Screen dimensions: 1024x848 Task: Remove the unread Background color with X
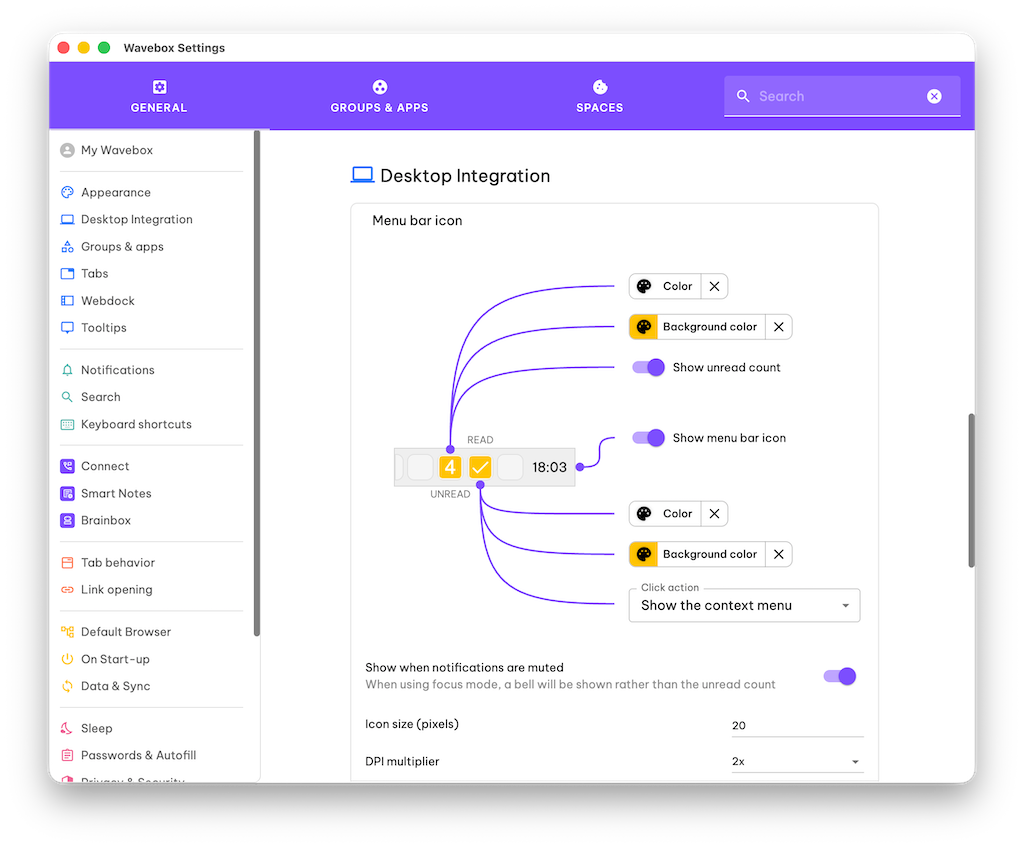[x=779, y=554]
